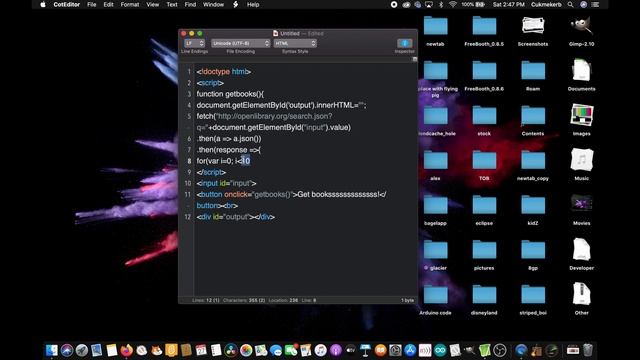
Task: Open the Window menu
Action: click(213, 4)
